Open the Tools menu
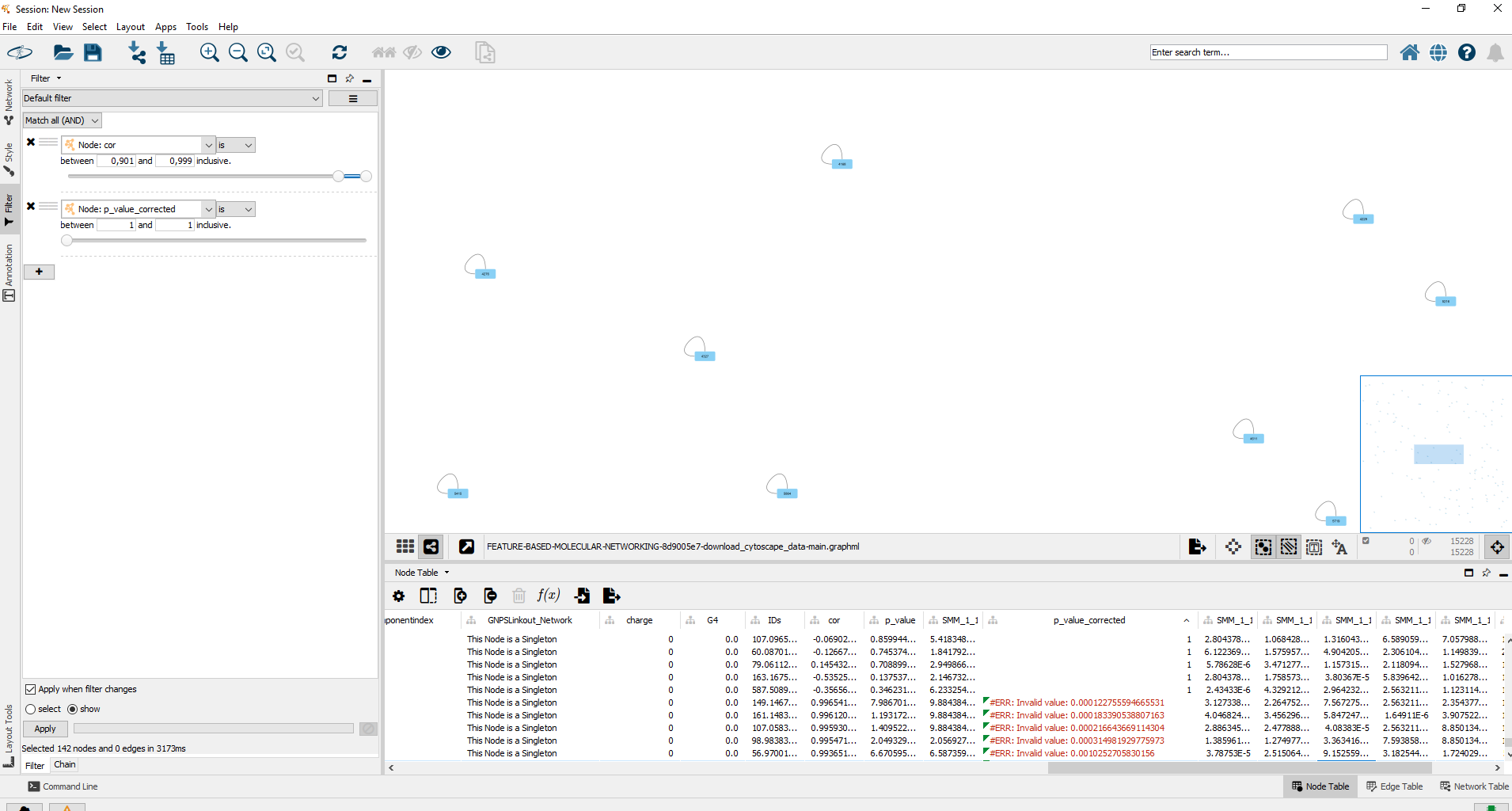This screenshot has height=811, width=1512. click(x=196, y=26)
